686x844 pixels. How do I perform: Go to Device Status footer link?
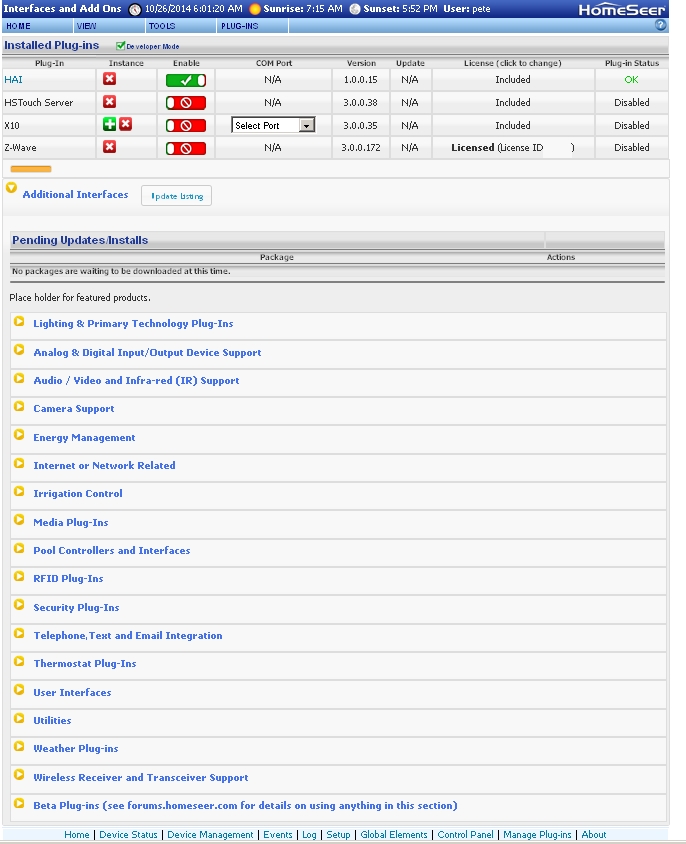pos(128,835)
